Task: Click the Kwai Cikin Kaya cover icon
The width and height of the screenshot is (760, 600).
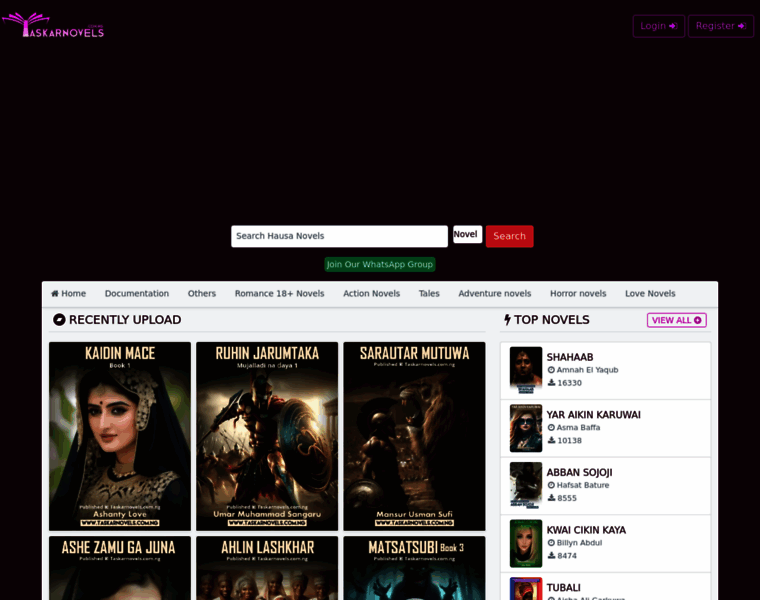Action: point(526,543)
